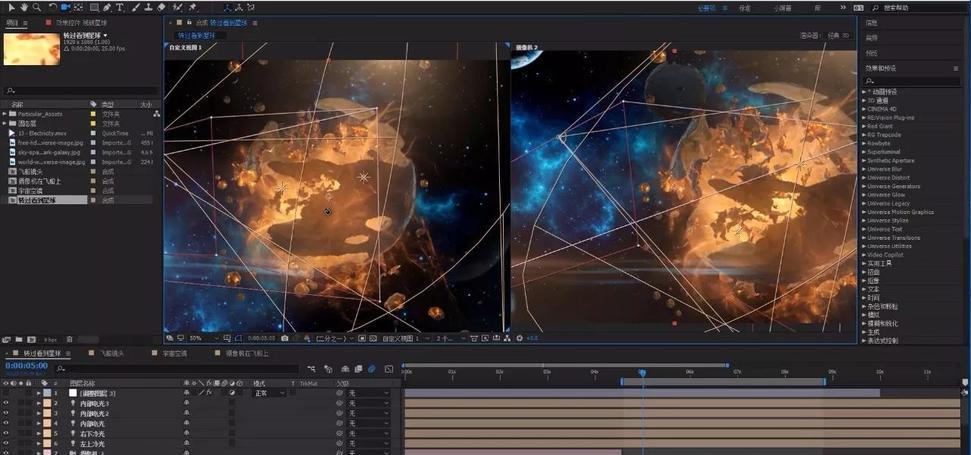This screenshot has height=455, width=971.
Task: Select the Pan Behind anchor point tool
Action: click(x=79, y=7)
